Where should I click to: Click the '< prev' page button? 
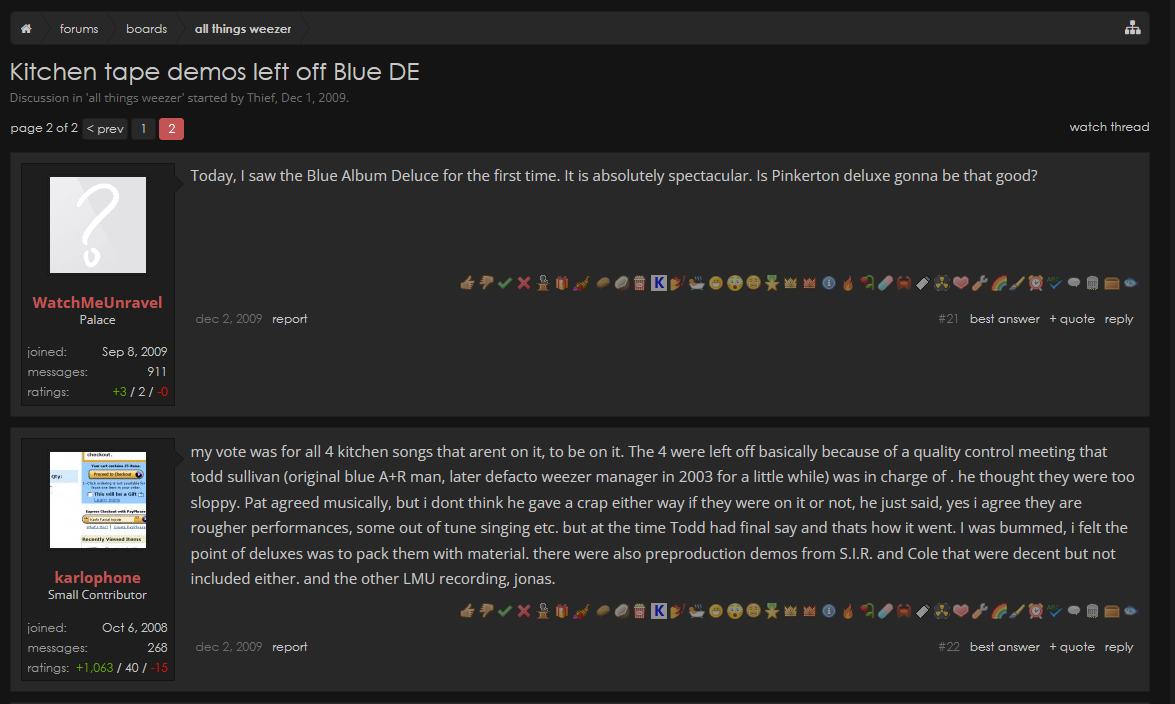pyautogui.click(x=105, y=128)
